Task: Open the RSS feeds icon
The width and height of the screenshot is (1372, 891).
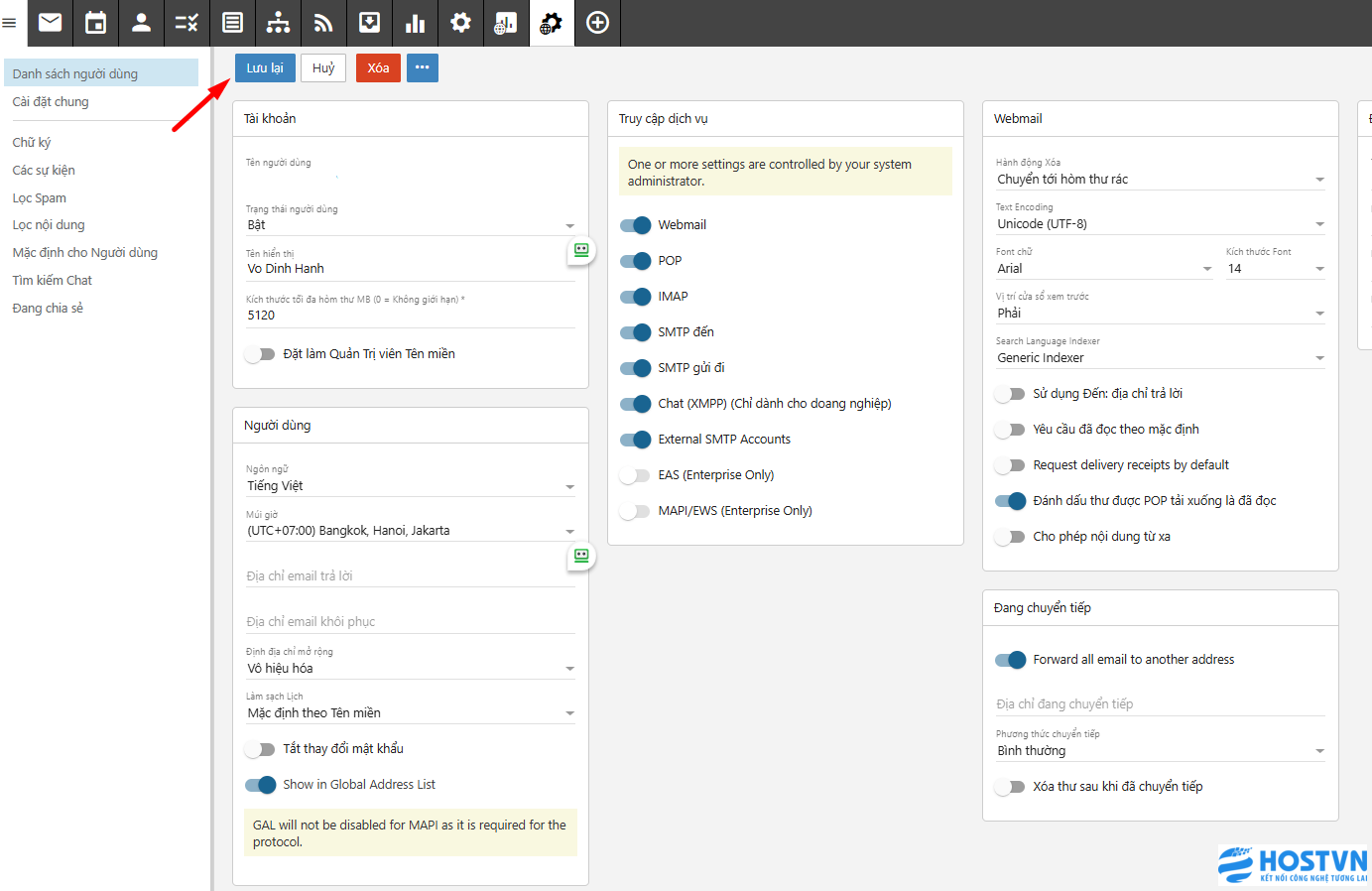Action: pyautogui.click(x=324, y=23)
